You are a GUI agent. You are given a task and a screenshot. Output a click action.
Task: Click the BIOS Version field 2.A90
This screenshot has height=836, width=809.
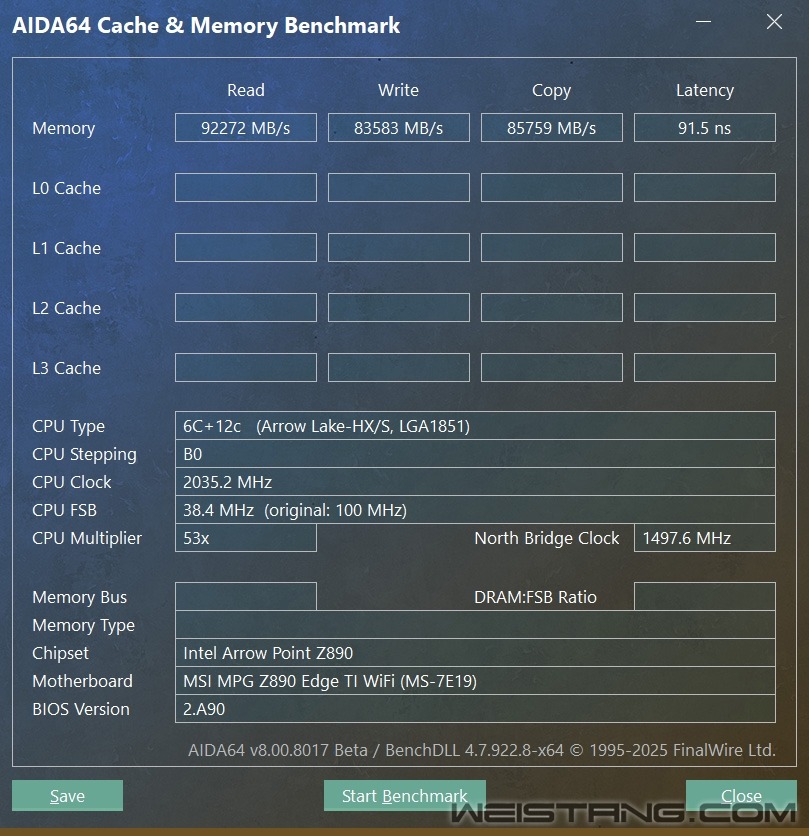click(x=474, y=709)
